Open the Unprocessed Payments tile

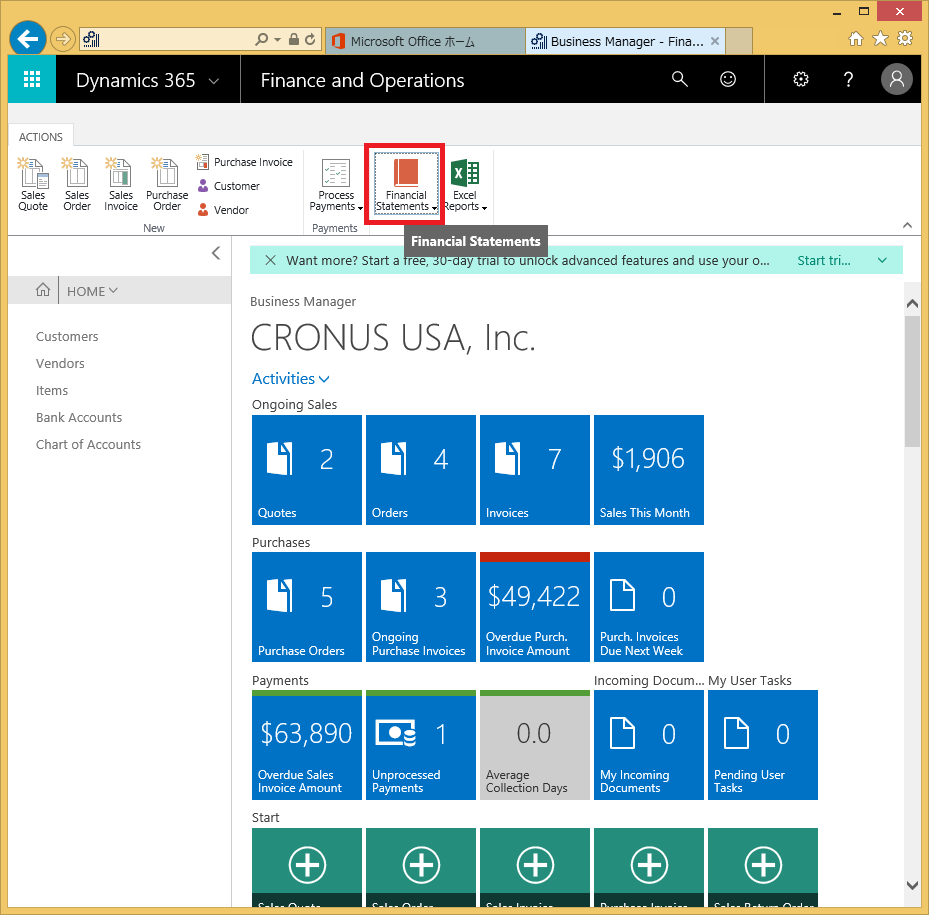click(421, 745)
